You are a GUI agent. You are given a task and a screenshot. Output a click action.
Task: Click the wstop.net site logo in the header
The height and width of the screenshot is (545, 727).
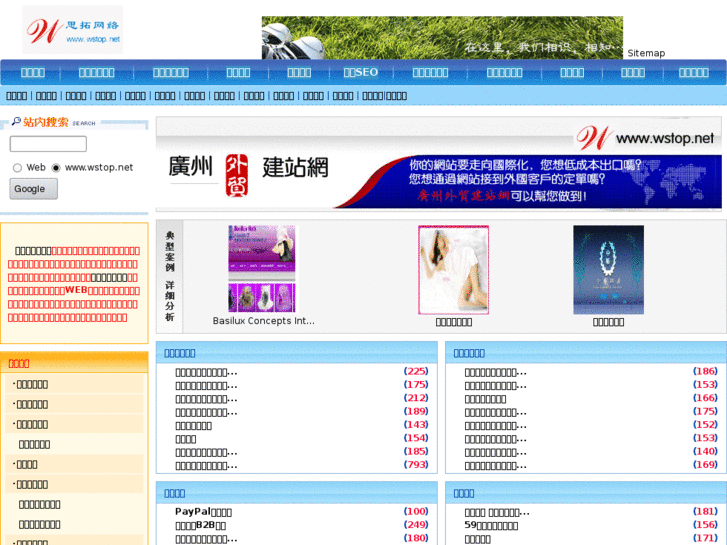click(x=73, y=30)
